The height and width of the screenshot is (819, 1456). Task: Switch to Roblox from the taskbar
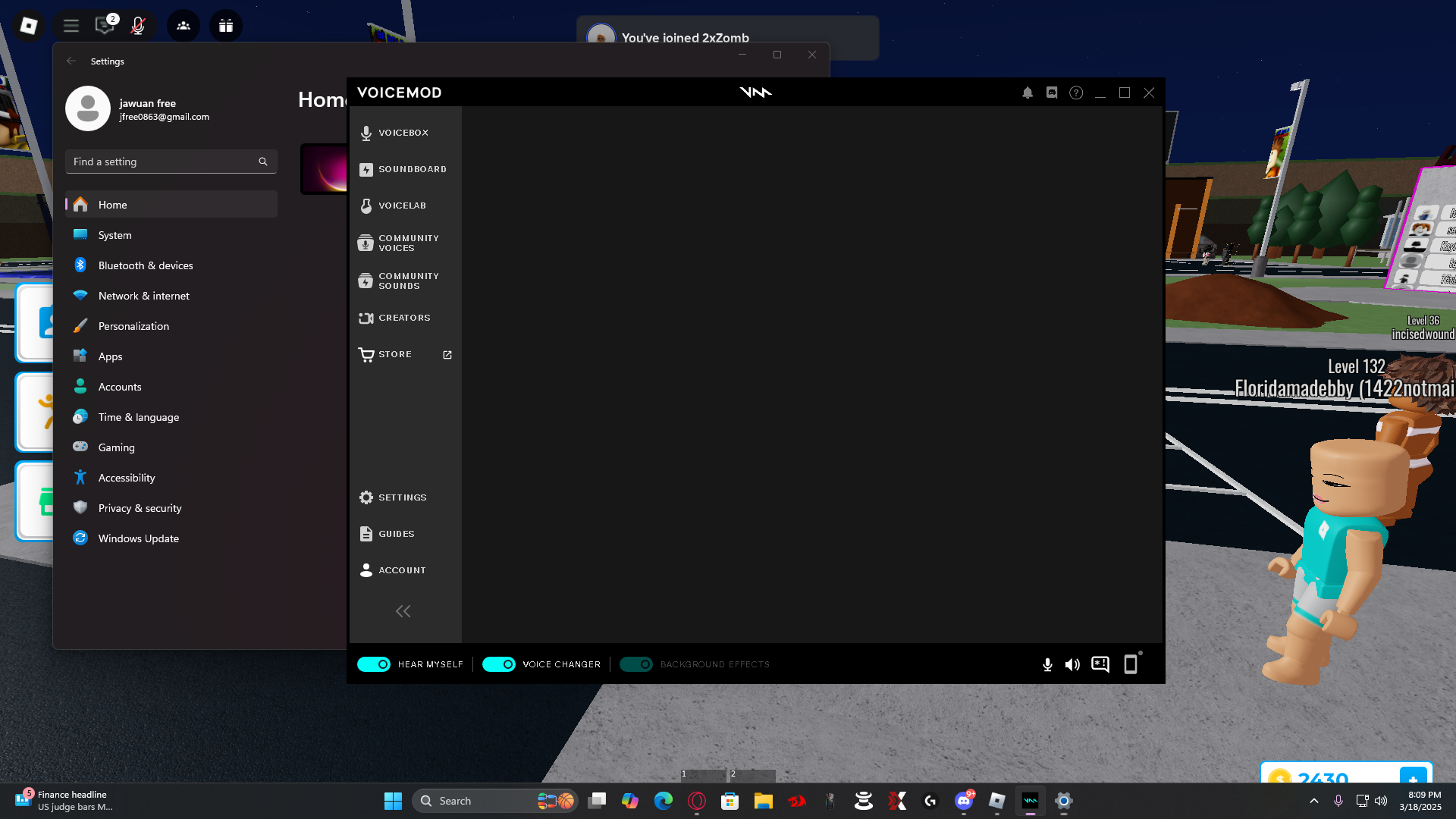click(x=997, y=801)
